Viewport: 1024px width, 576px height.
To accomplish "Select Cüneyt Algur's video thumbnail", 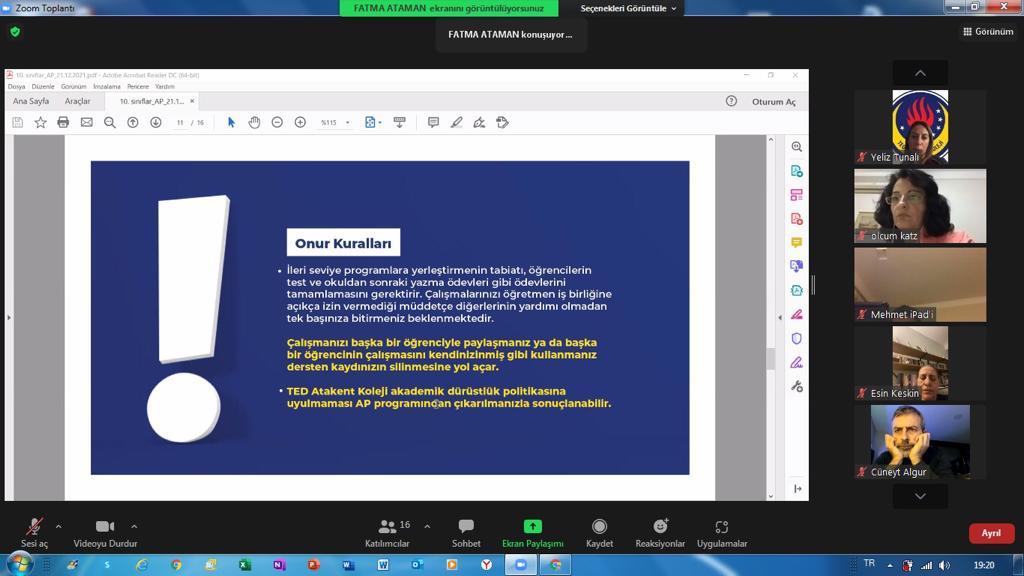I will coord(920,442).
